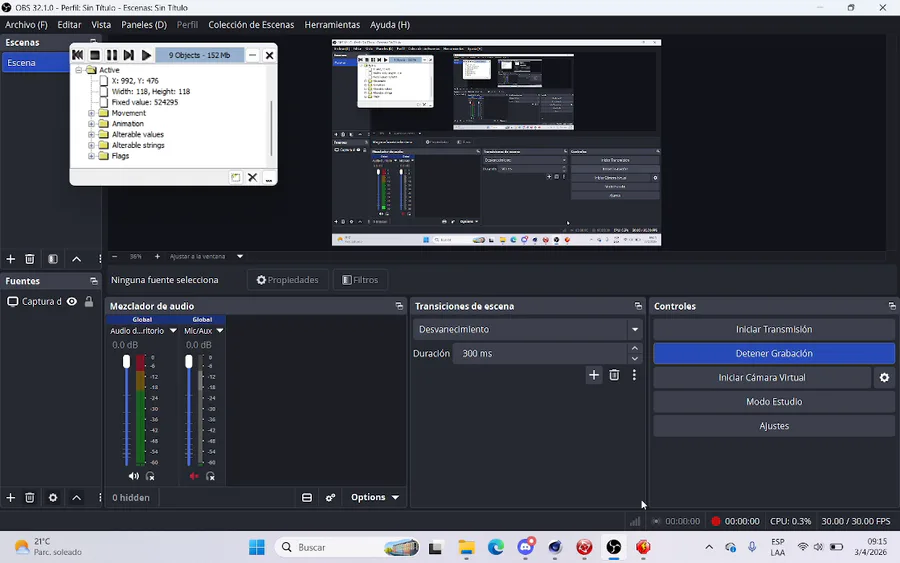900x563 pixels.
Task: Open Mic/Aux channel options arrow
Action: 219,331
